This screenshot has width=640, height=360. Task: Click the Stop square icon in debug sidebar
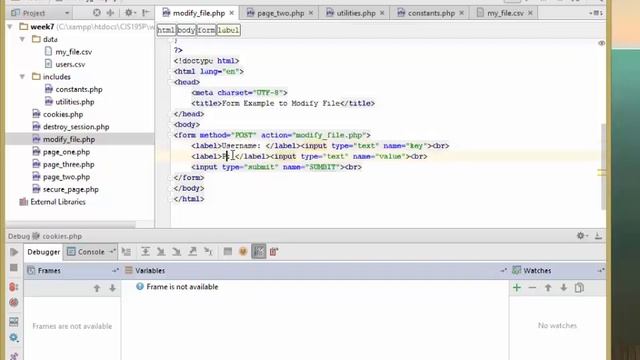click(13, 268)
